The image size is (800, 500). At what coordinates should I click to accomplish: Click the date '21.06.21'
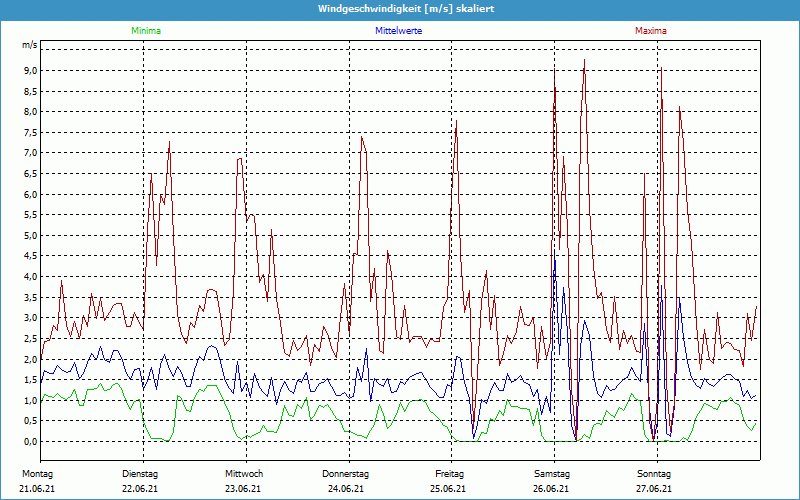click(x=37, y=489)
